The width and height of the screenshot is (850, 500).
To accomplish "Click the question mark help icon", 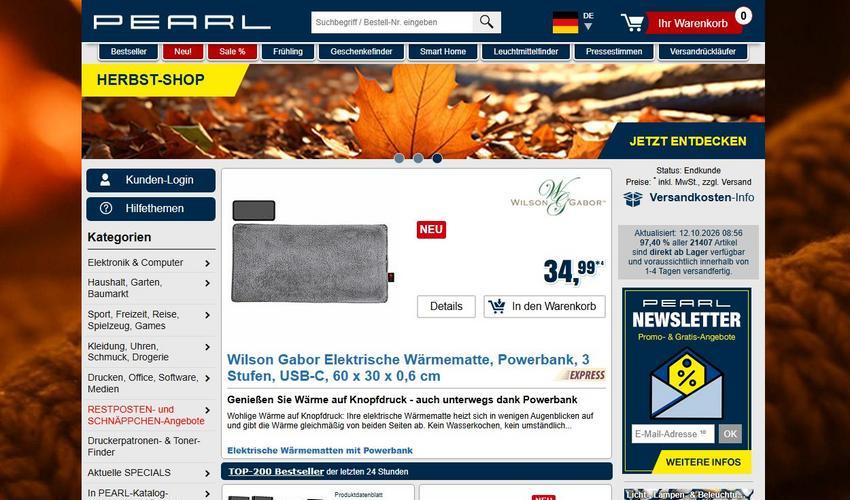I will coord(106,208).
